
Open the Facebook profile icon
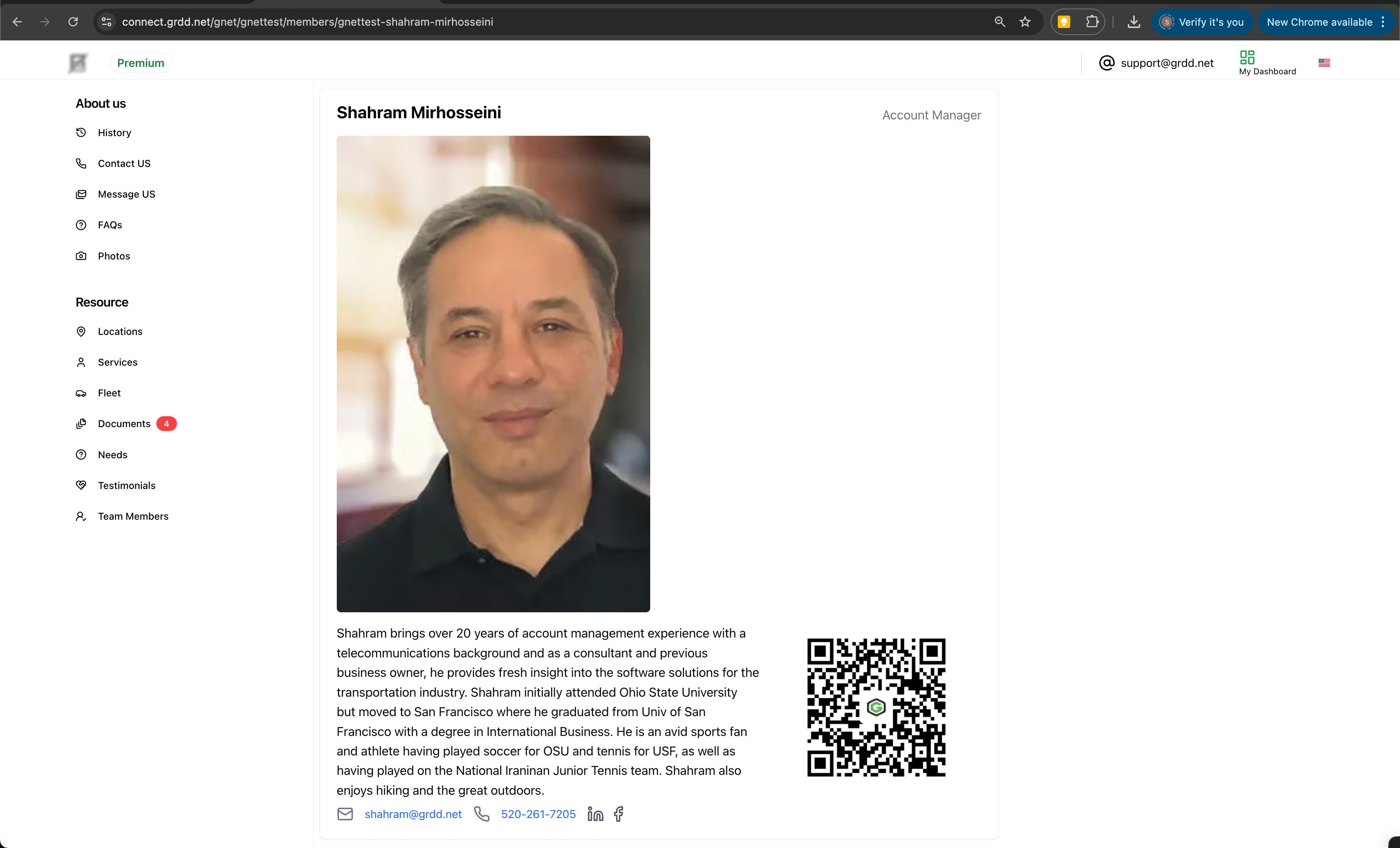pos(619,814)
